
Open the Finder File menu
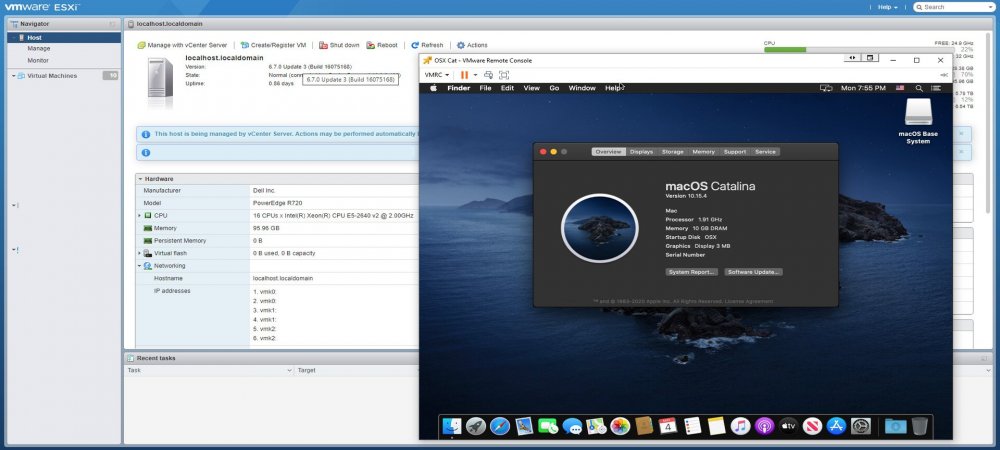pos(485,88)
